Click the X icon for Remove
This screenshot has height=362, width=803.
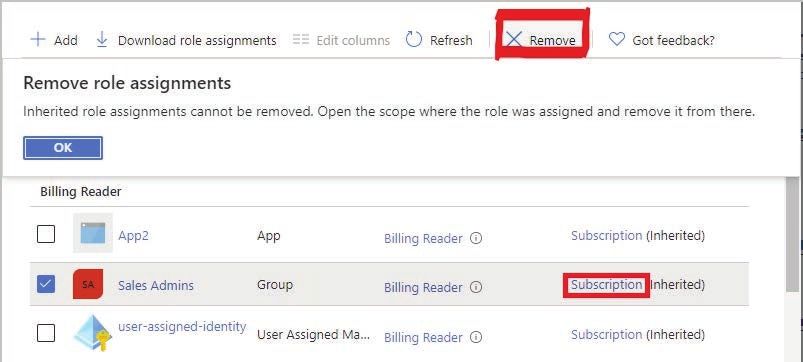point(514,39)
